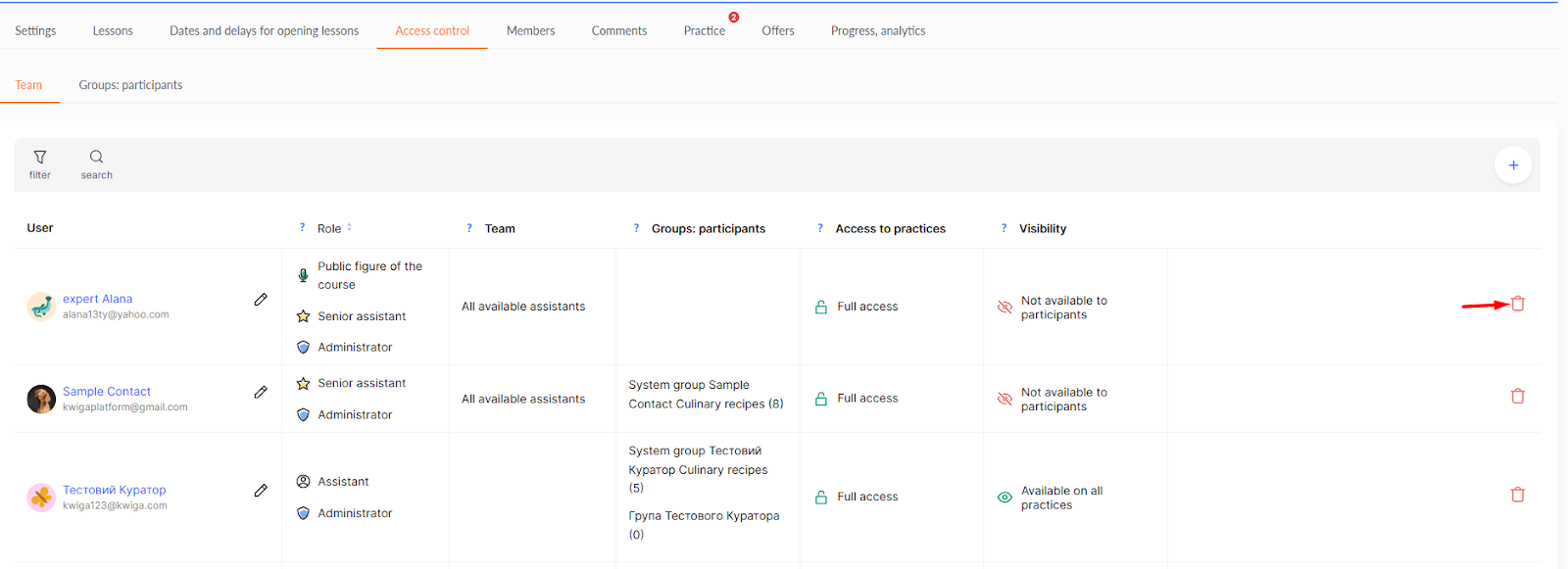Open the filter tool
1568x569 pixels.
(x=40, y=165)
